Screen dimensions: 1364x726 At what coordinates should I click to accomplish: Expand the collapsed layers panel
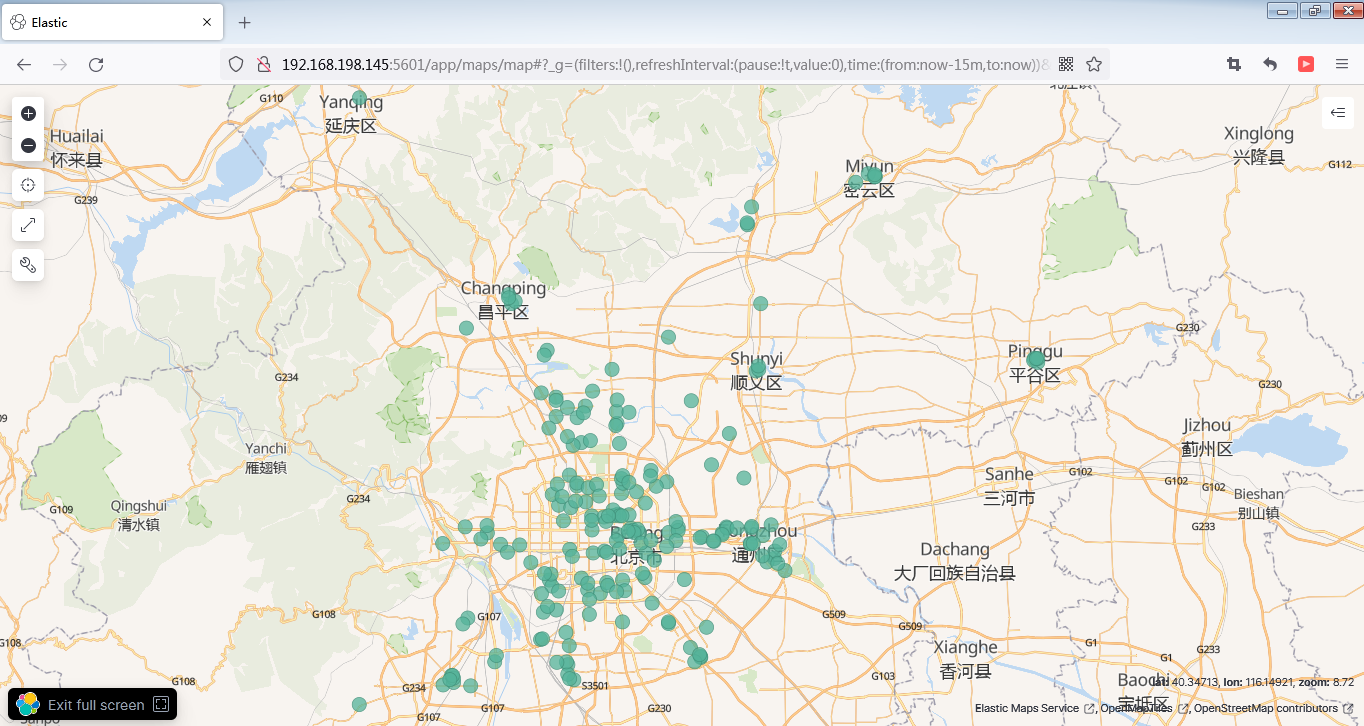(x=1338, y=113)
